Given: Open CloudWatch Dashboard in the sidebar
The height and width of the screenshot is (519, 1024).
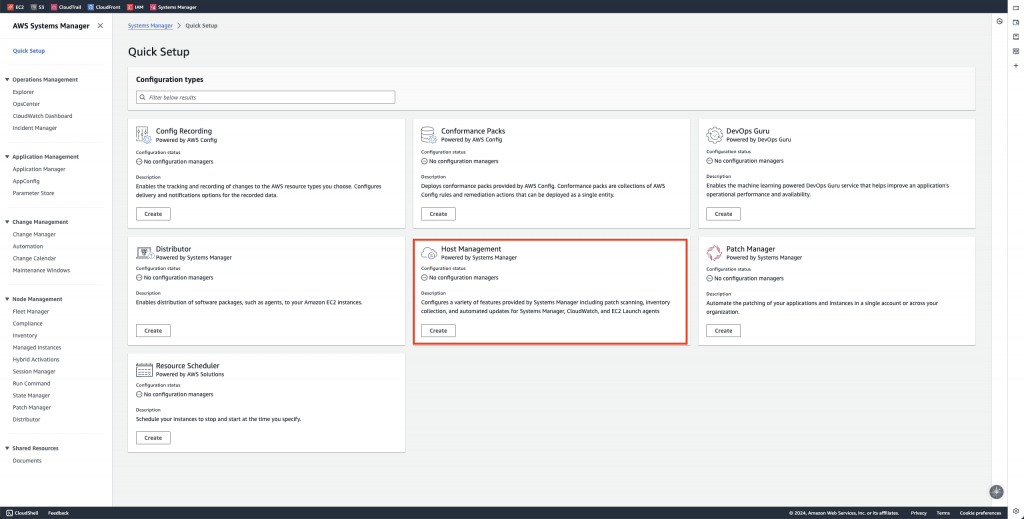Looking at the screenshot, I should pos(42,116).
